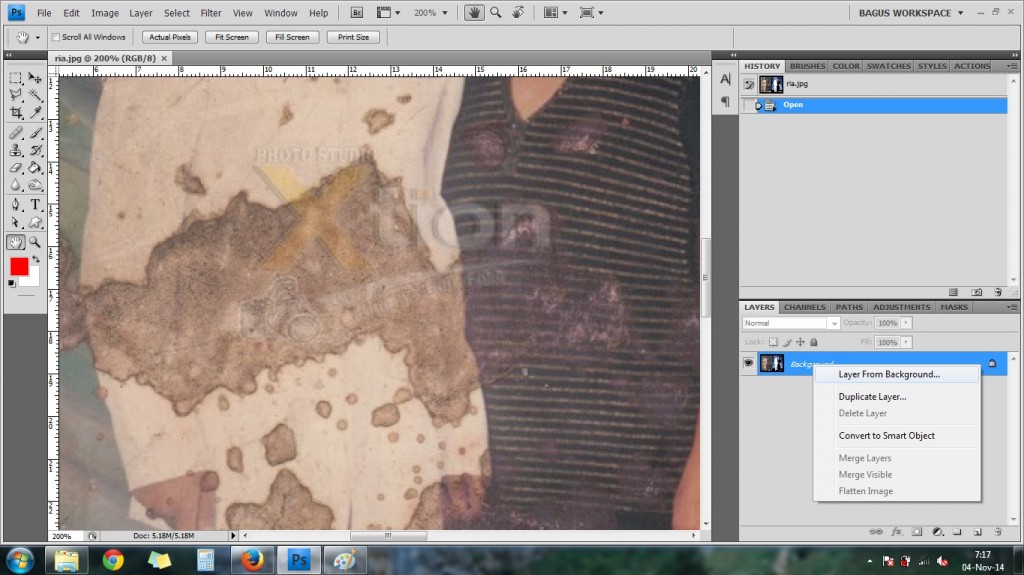Viewport: 1024px width, 575px height.
Task: Select the Type tool
Action: 35,205
